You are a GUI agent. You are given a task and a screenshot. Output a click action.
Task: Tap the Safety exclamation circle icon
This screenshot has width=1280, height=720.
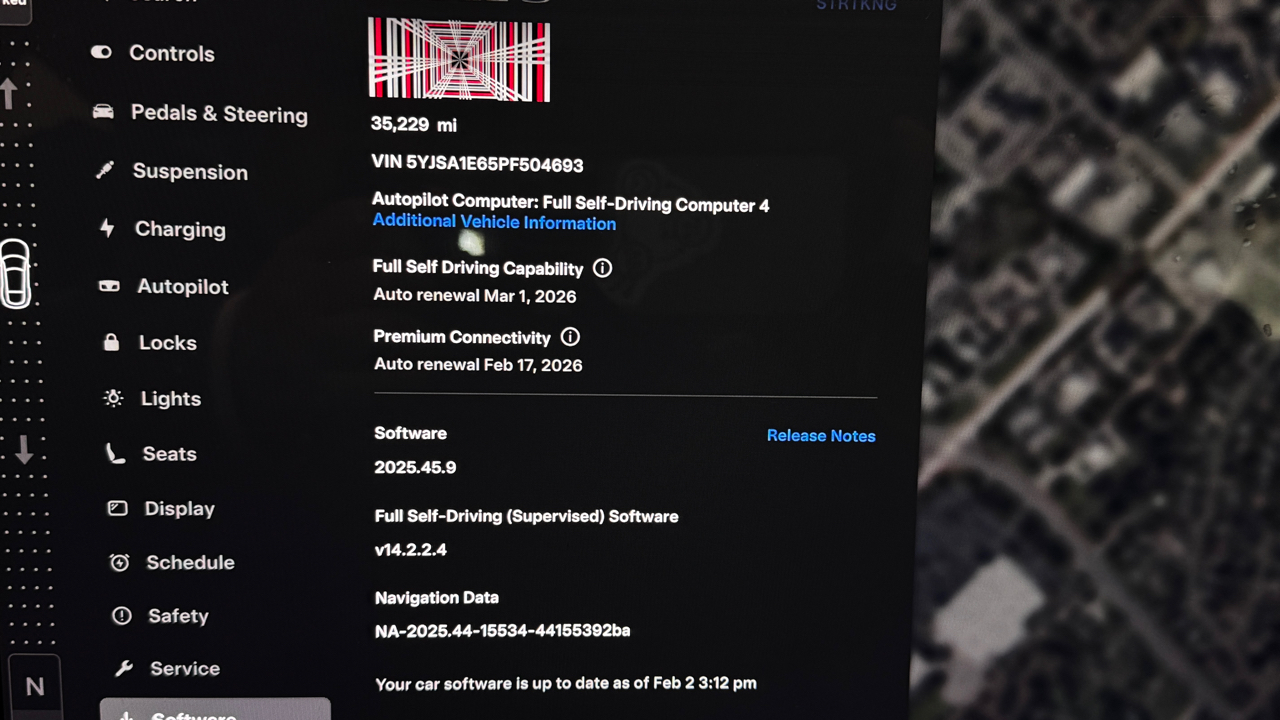(x=121, y=615)
